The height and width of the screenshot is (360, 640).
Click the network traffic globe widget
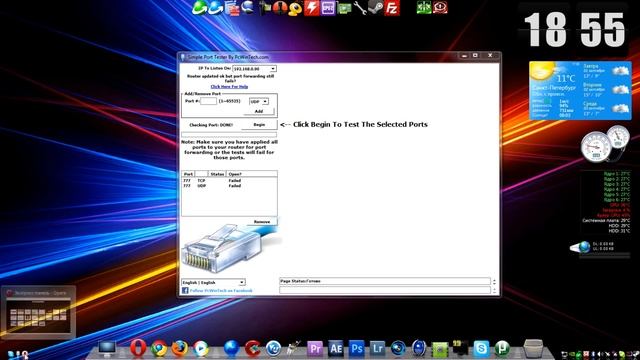click(580, 247)
